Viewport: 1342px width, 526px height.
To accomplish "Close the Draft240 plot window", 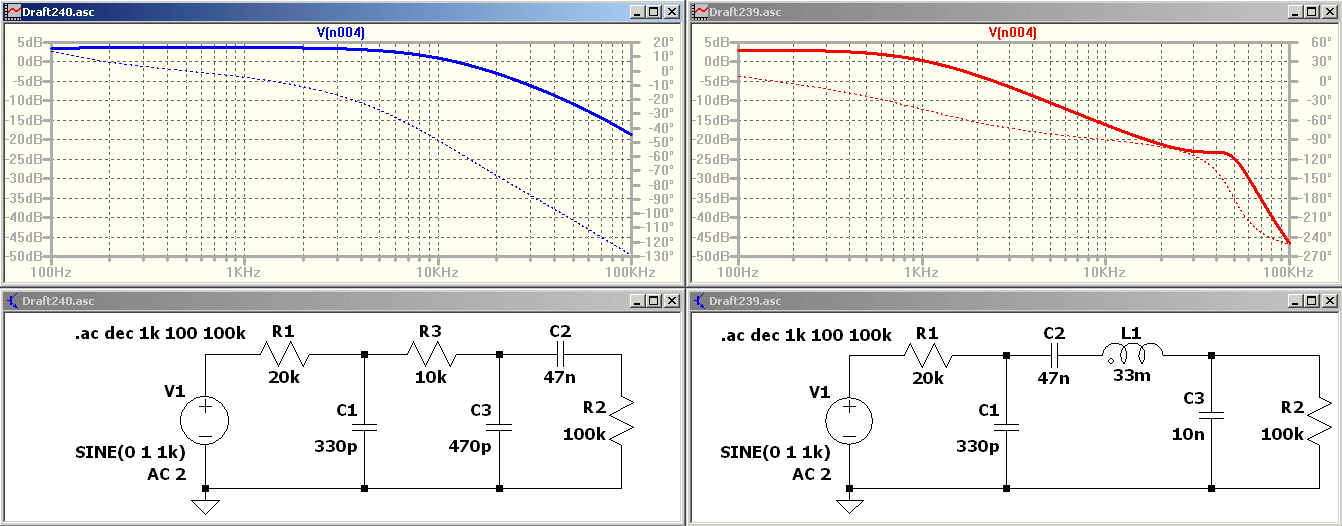I will (672, 11).
